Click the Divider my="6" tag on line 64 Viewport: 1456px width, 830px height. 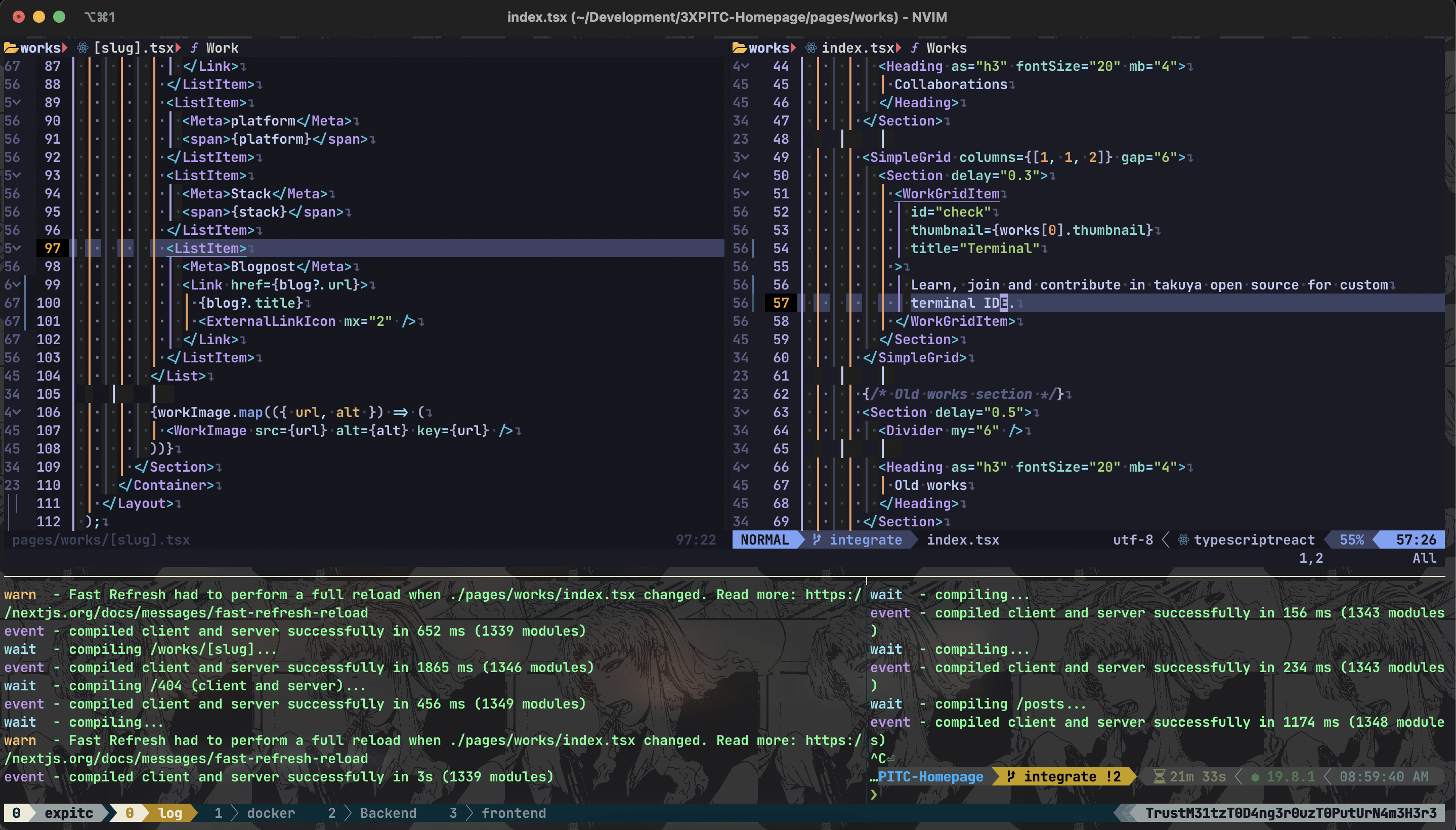(x=951, y=430)
